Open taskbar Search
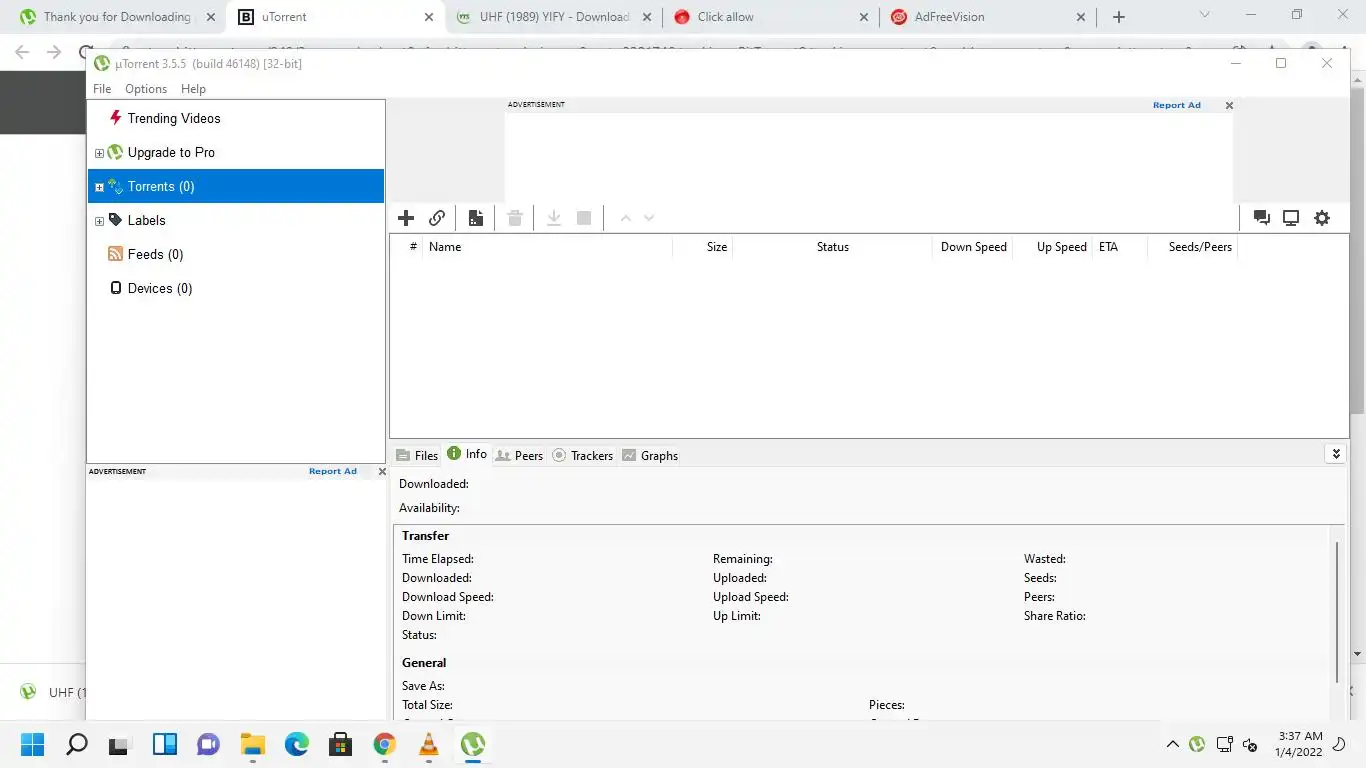Viewport: 1366px width, 768px height. click(x=77, y=744)
